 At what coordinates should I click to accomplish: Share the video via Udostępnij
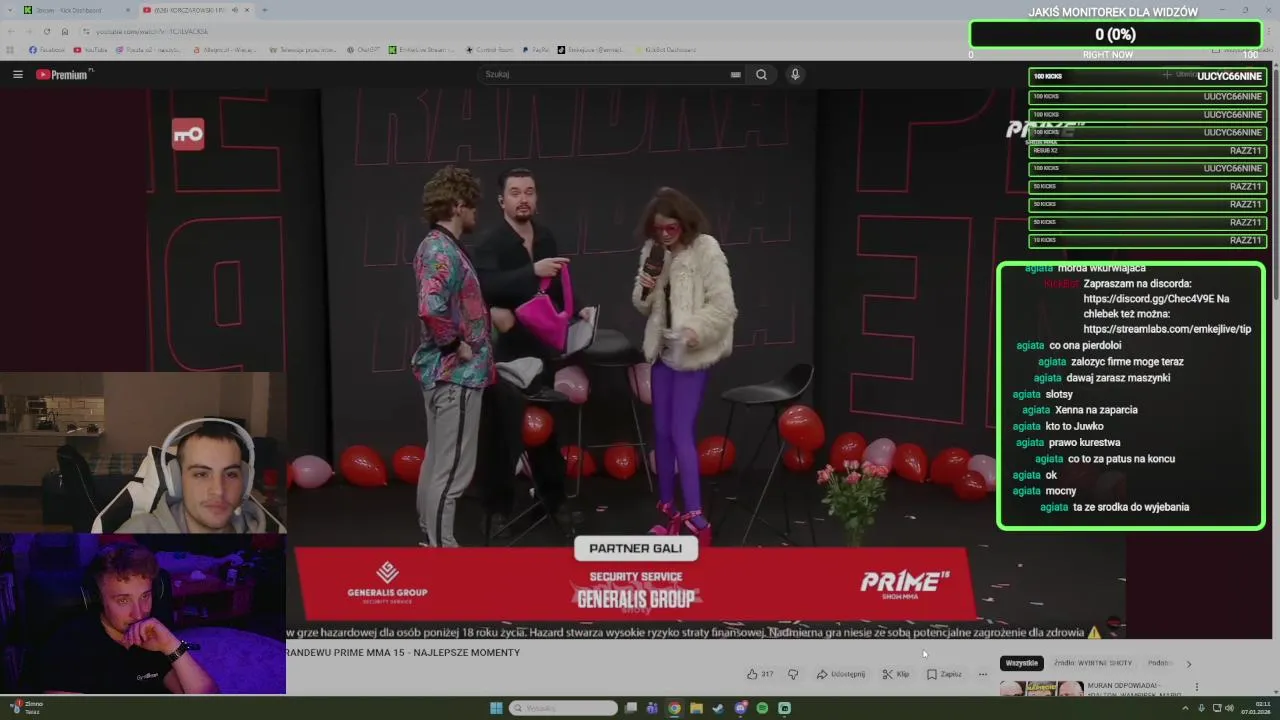[841, 674]
